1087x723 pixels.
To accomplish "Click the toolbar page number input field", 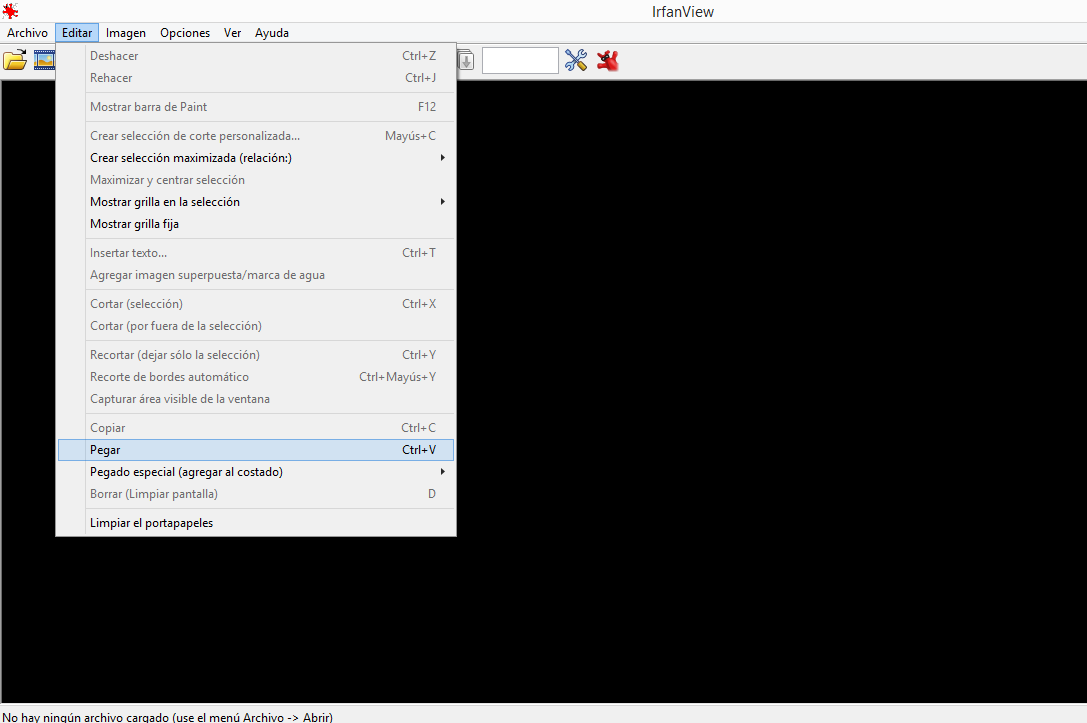I will [x=520, y=60].
